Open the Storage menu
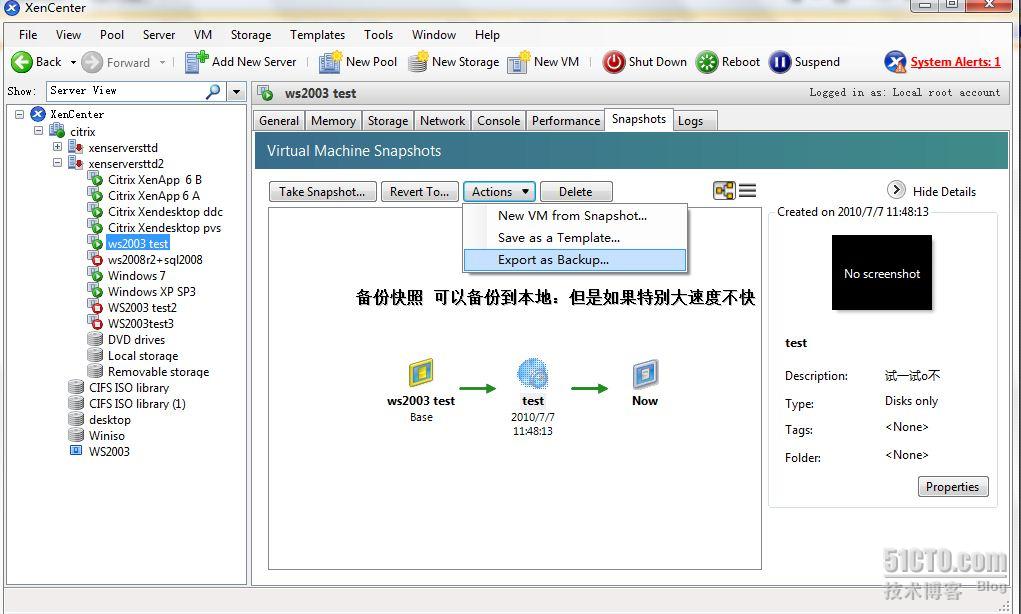Image resolution: width=1021 pixels, height=614 pixels. coord(251,35)
